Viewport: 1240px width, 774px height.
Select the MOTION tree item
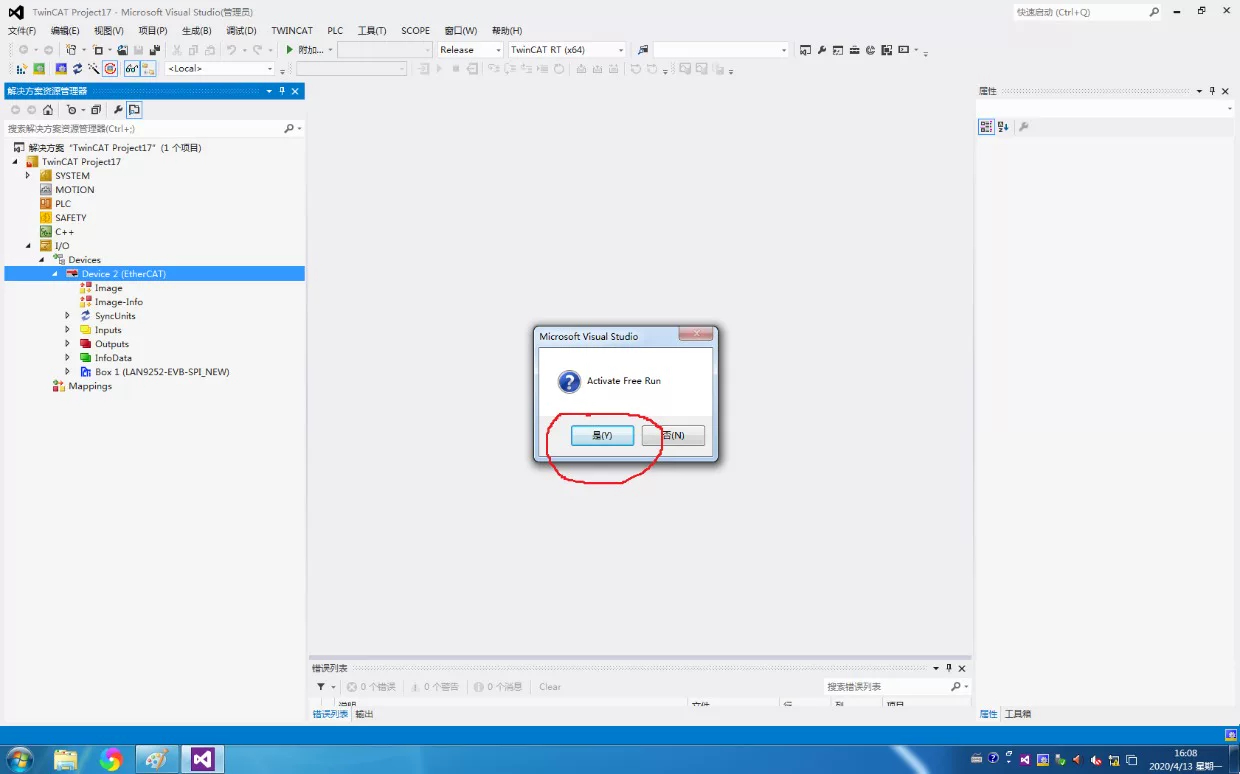[x=75, y=189]
